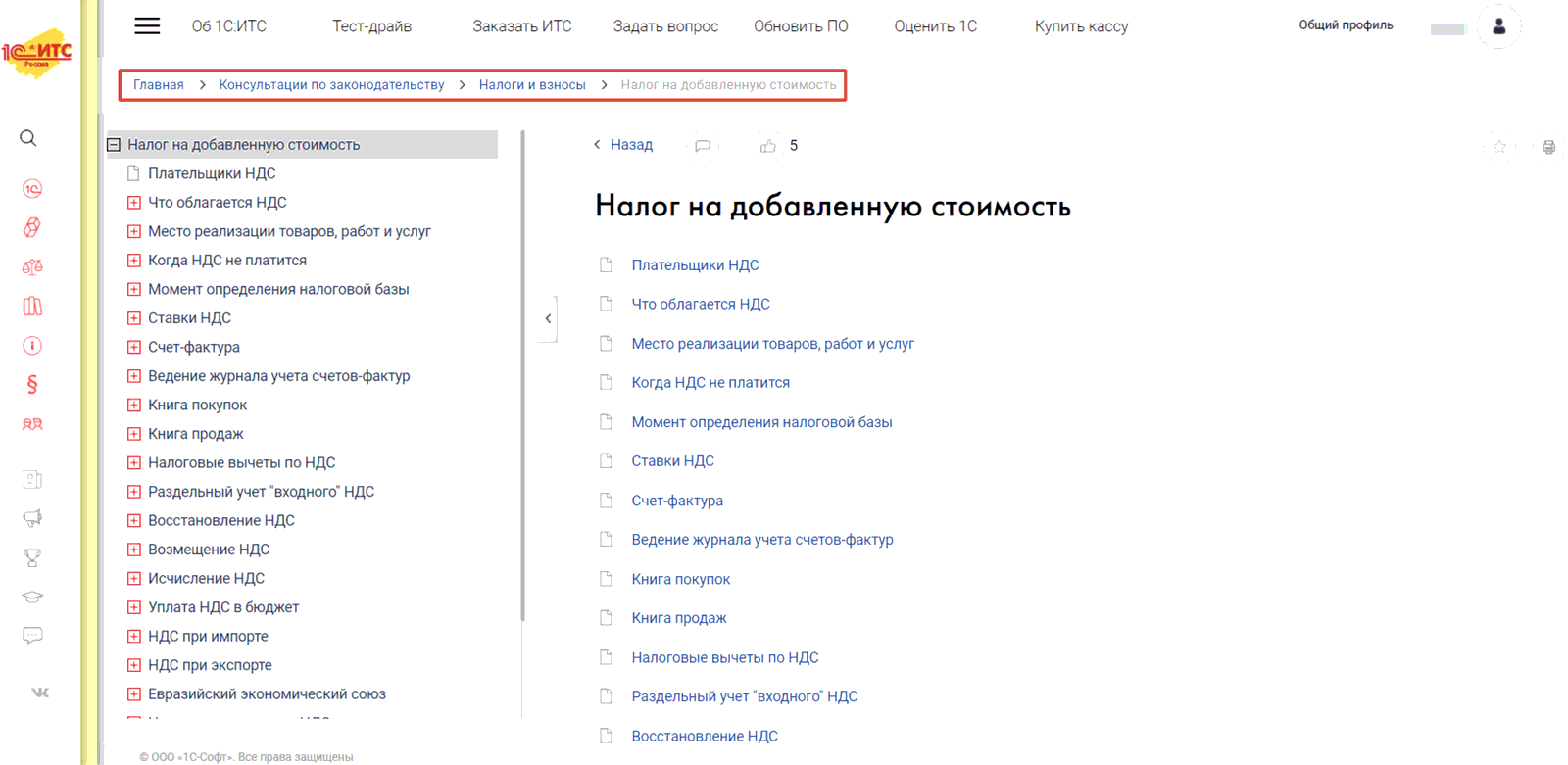Open Заказать ИТС menu item
The height and width of the screenshot is (765, 1568).
pyautogui.click(x=521, y=26)
